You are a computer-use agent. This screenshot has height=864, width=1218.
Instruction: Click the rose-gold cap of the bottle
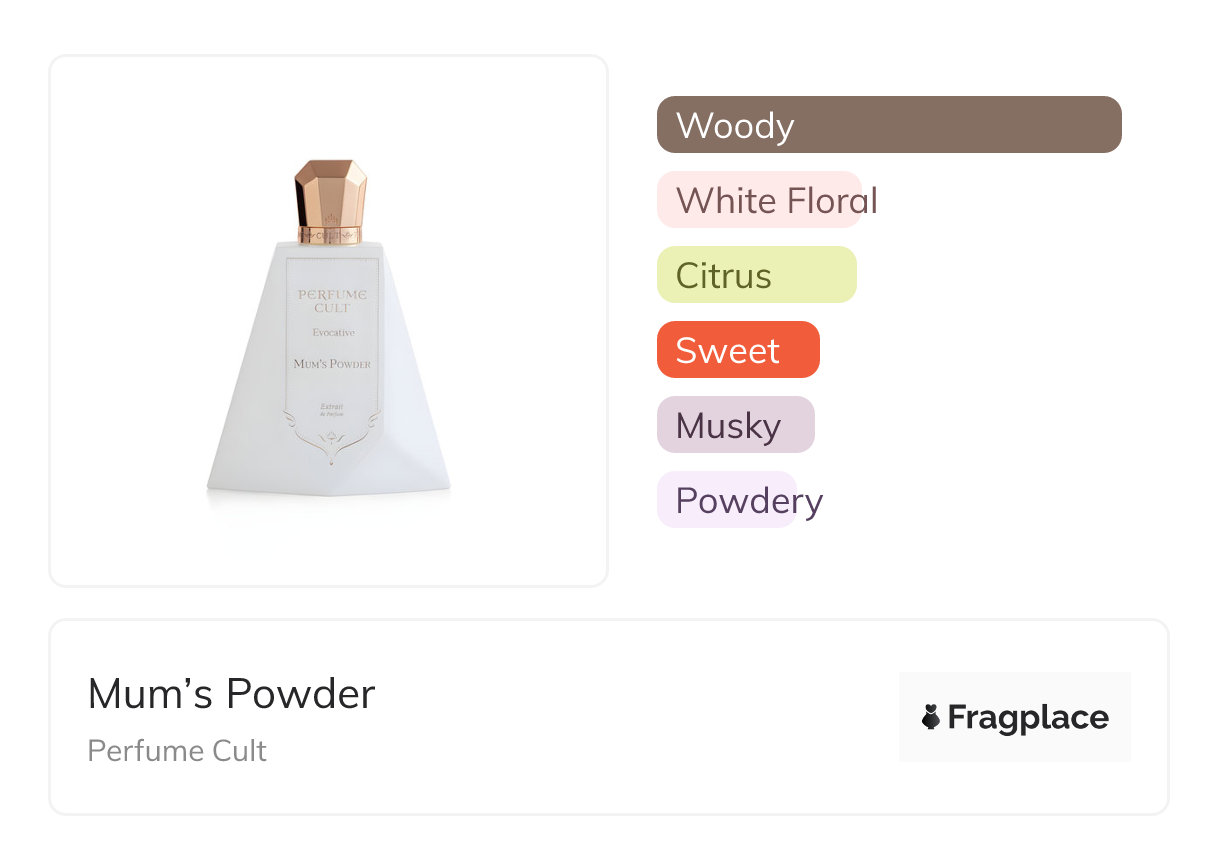[x=330, y=193]
